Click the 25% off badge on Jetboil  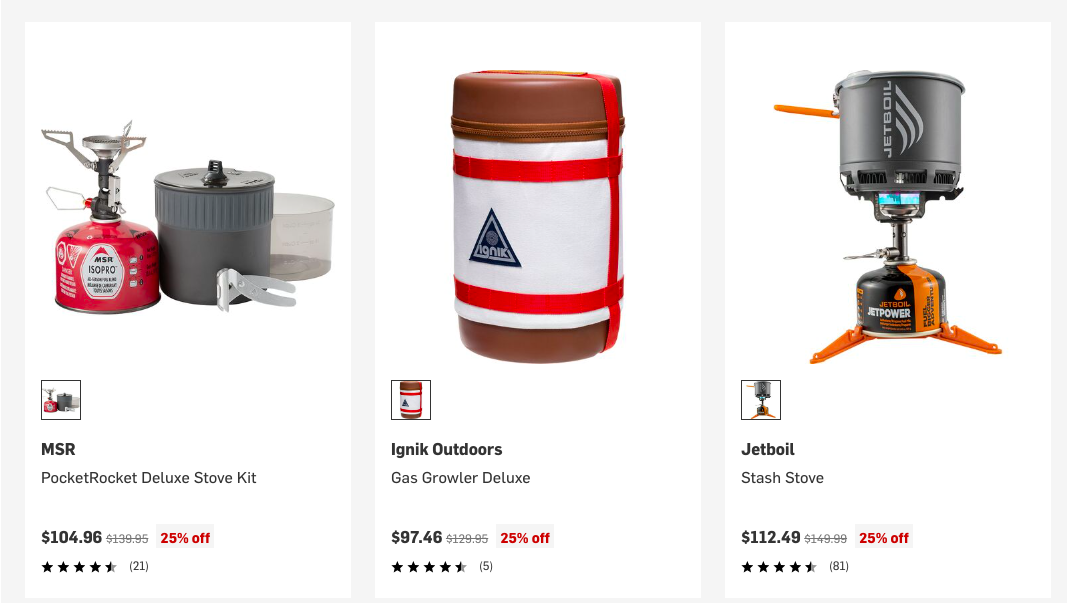click(x=883, y=538)
